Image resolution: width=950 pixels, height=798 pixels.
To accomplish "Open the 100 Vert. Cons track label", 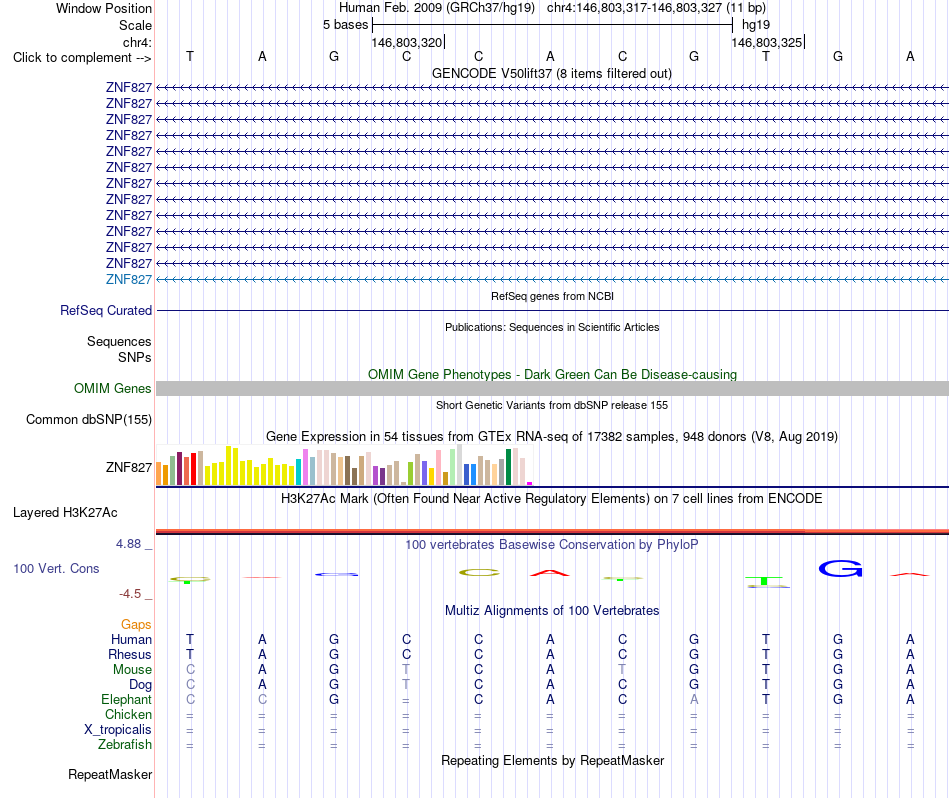I will 56,568.
